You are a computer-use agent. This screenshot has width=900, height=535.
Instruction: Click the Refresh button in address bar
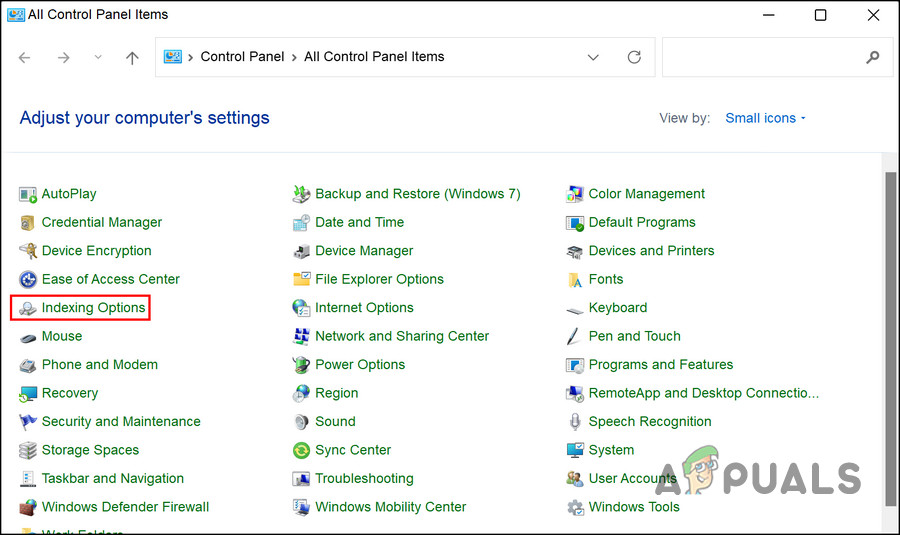(634, 58)
